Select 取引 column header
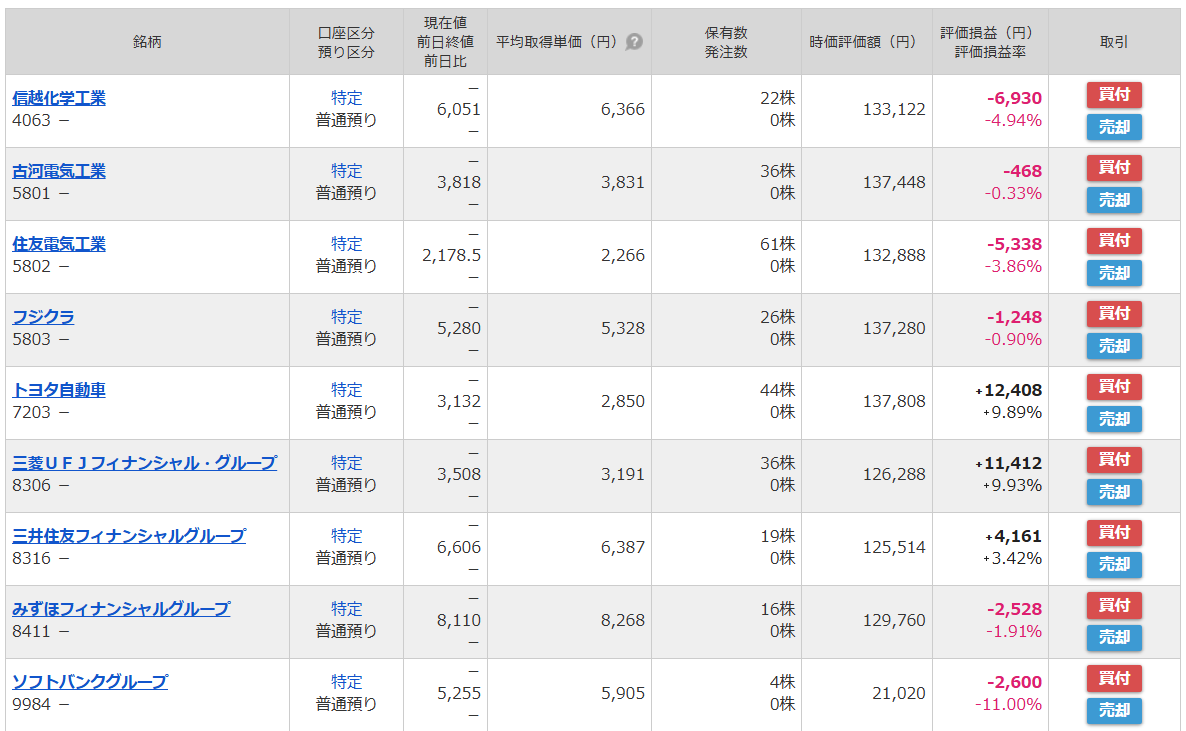 tap(1114, 42)
